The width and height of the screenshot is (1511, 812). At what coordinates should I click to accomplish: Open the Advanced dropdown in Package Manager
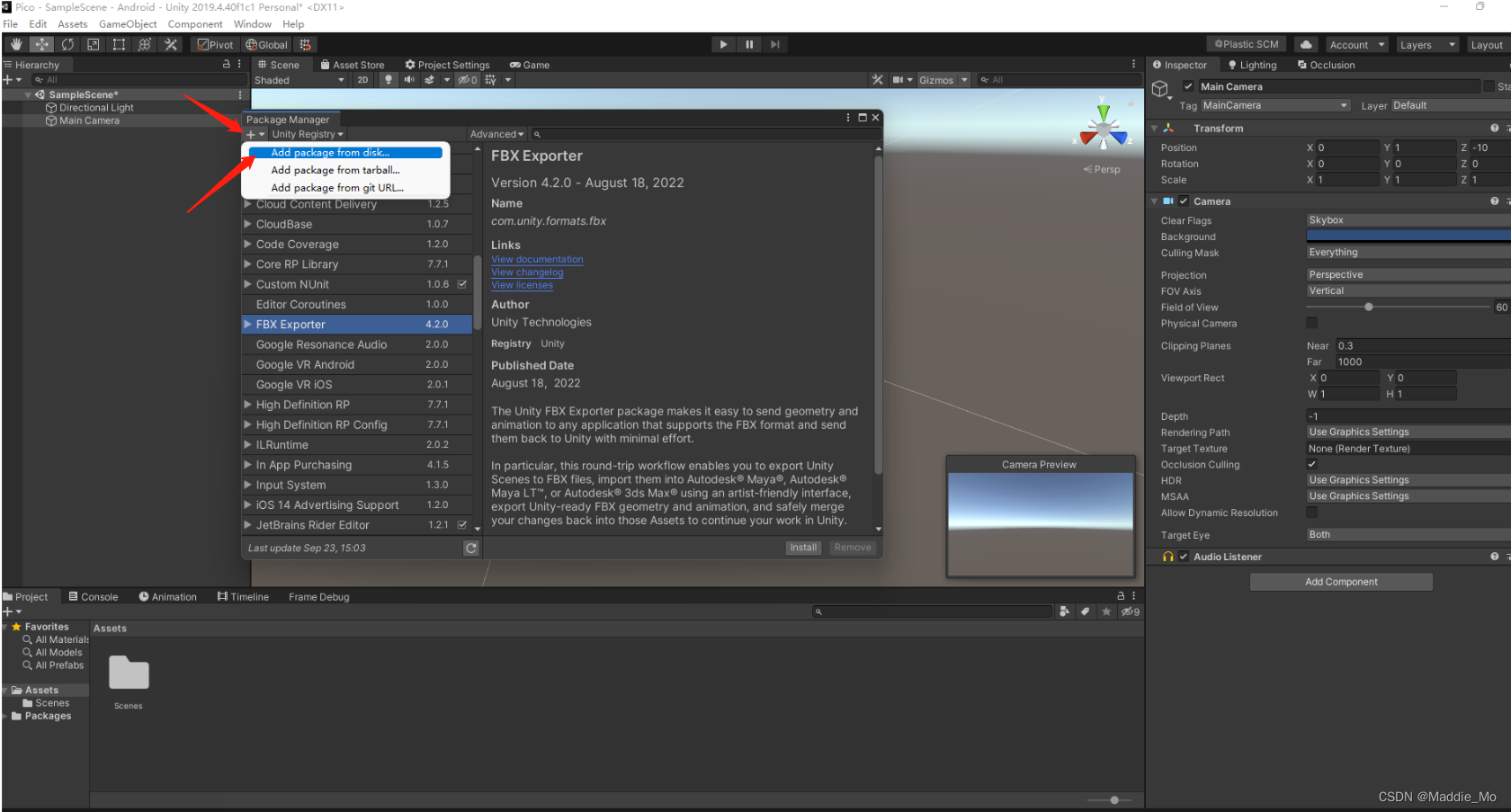coord(496,134)
